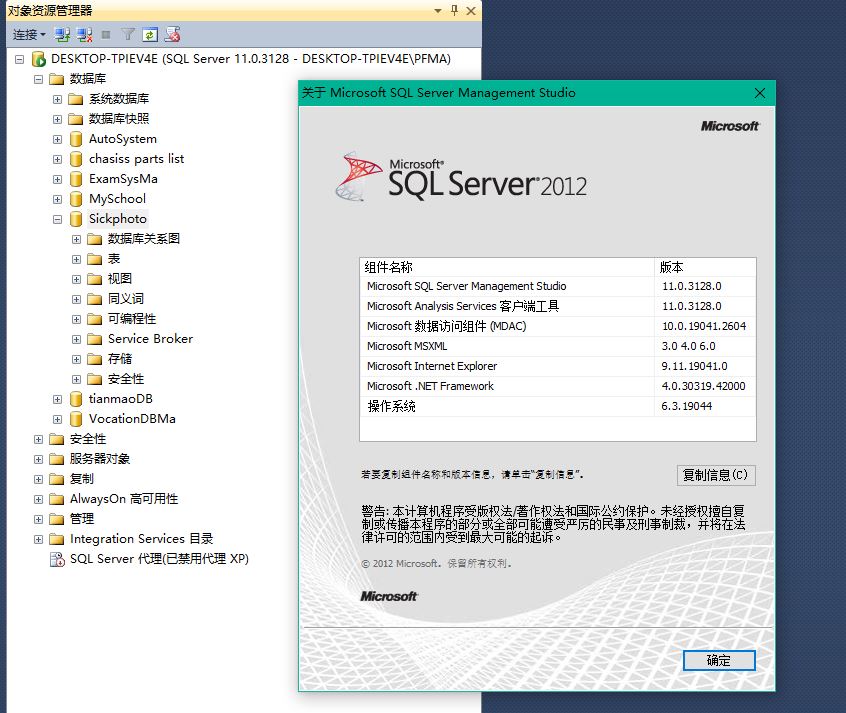
Task: Click the 可编程性 folder icon
Action: (94, 319)
